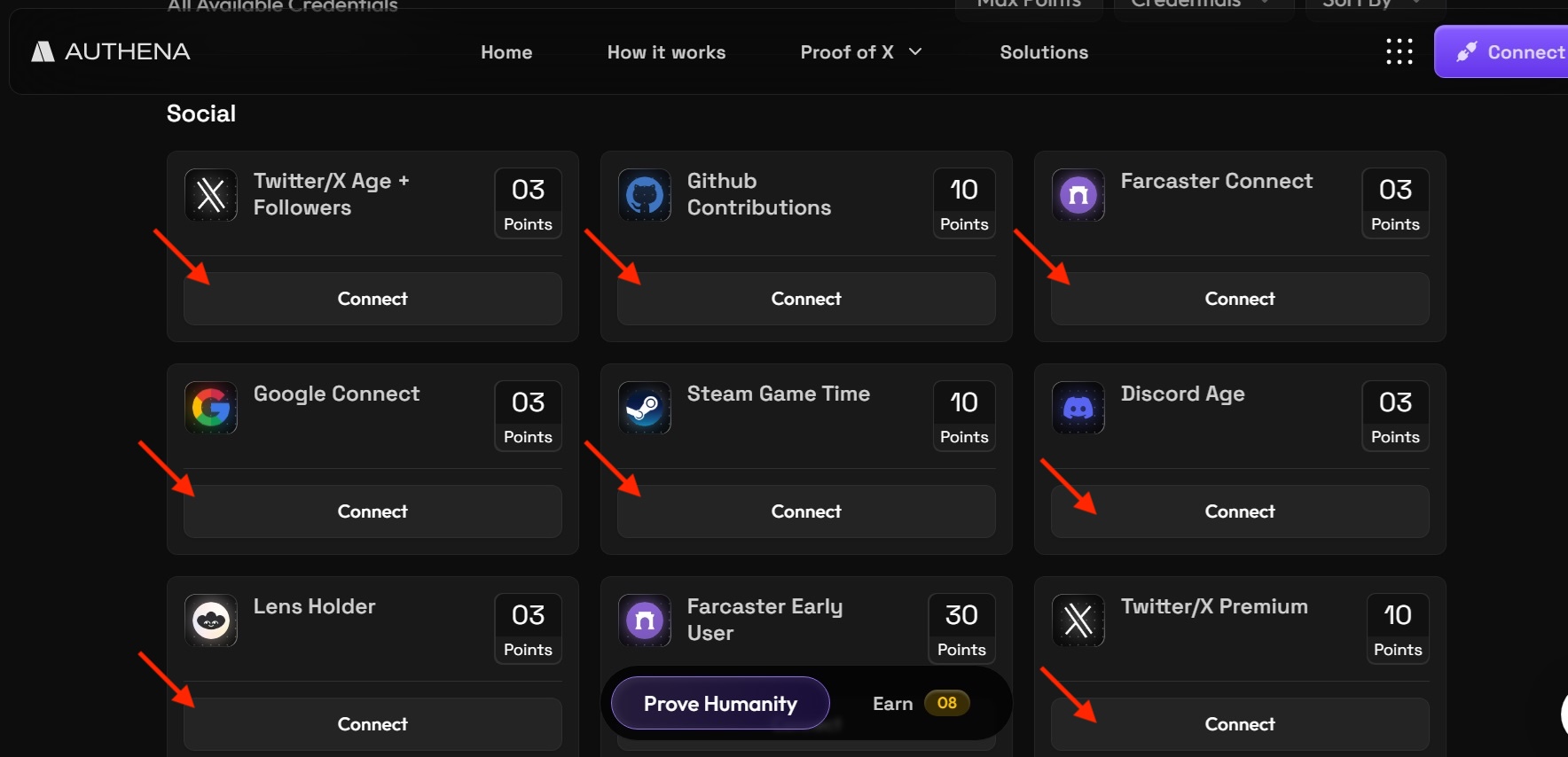Click the Authena logo
Screen dimensions: 1568x757
click(x=111, y=51)
